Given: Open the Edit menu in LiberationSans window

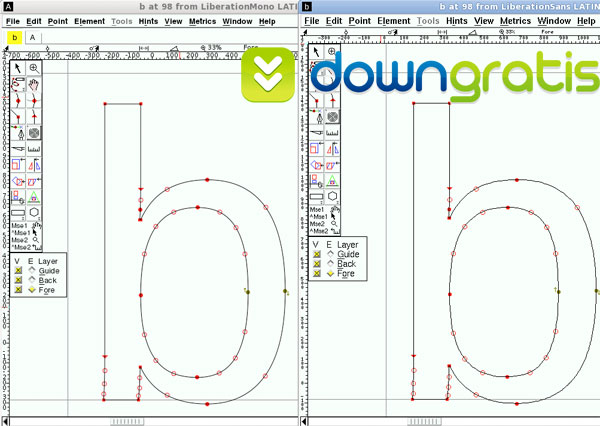Looking at the screenshot, I should (334, 21).
